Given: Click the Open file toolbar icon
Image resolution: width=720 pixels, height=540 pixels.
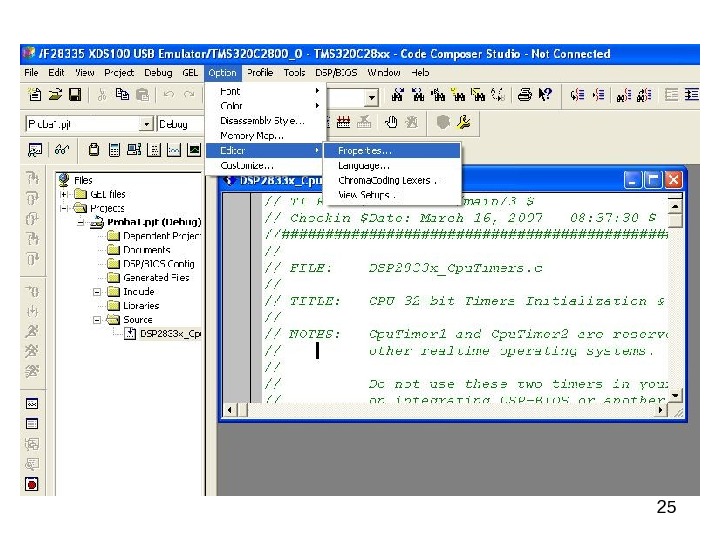Looking at the screenshot, I should click(x=55, y=95).
